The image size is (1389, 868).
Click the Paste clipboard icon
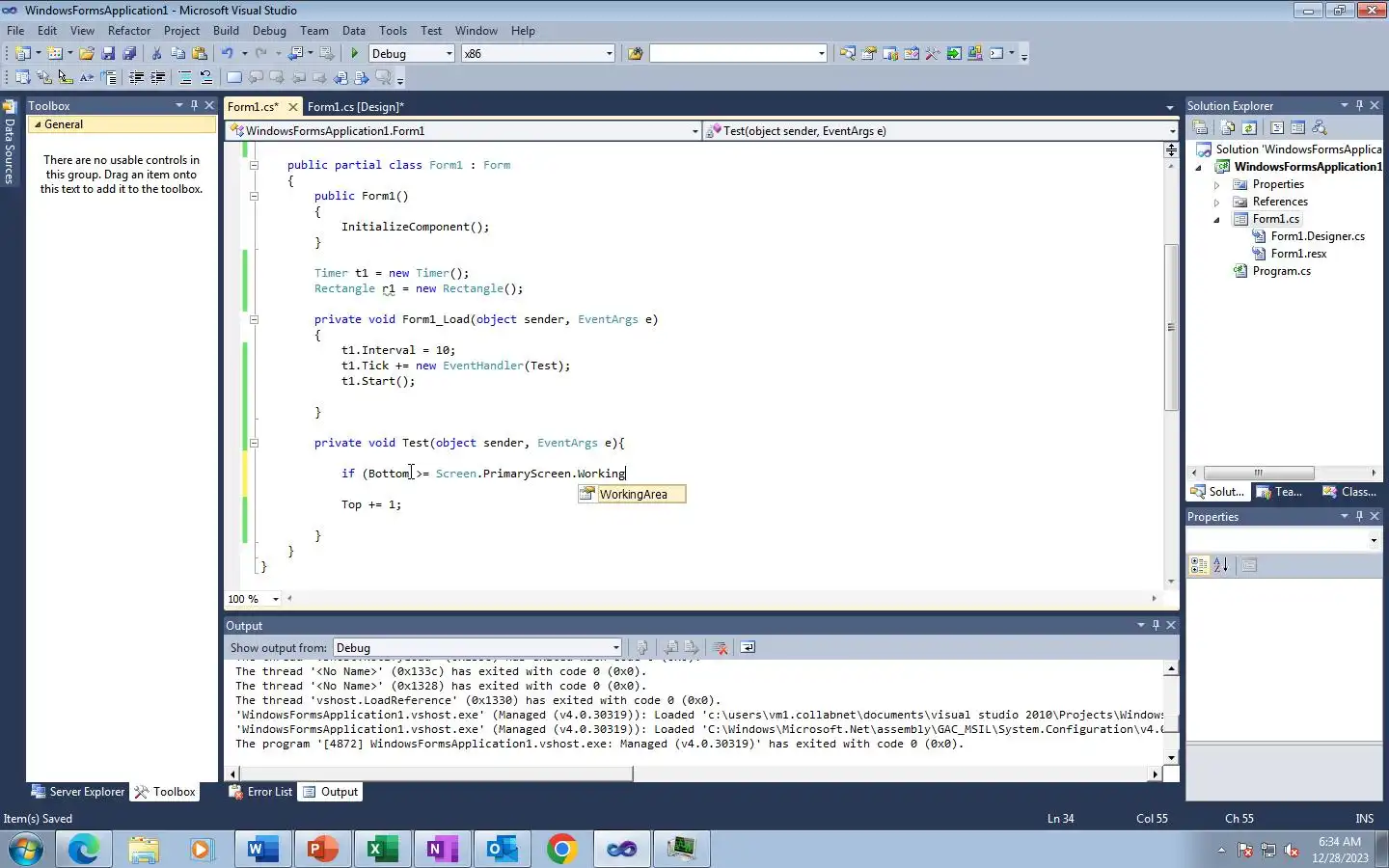click(x=200, y=54)
